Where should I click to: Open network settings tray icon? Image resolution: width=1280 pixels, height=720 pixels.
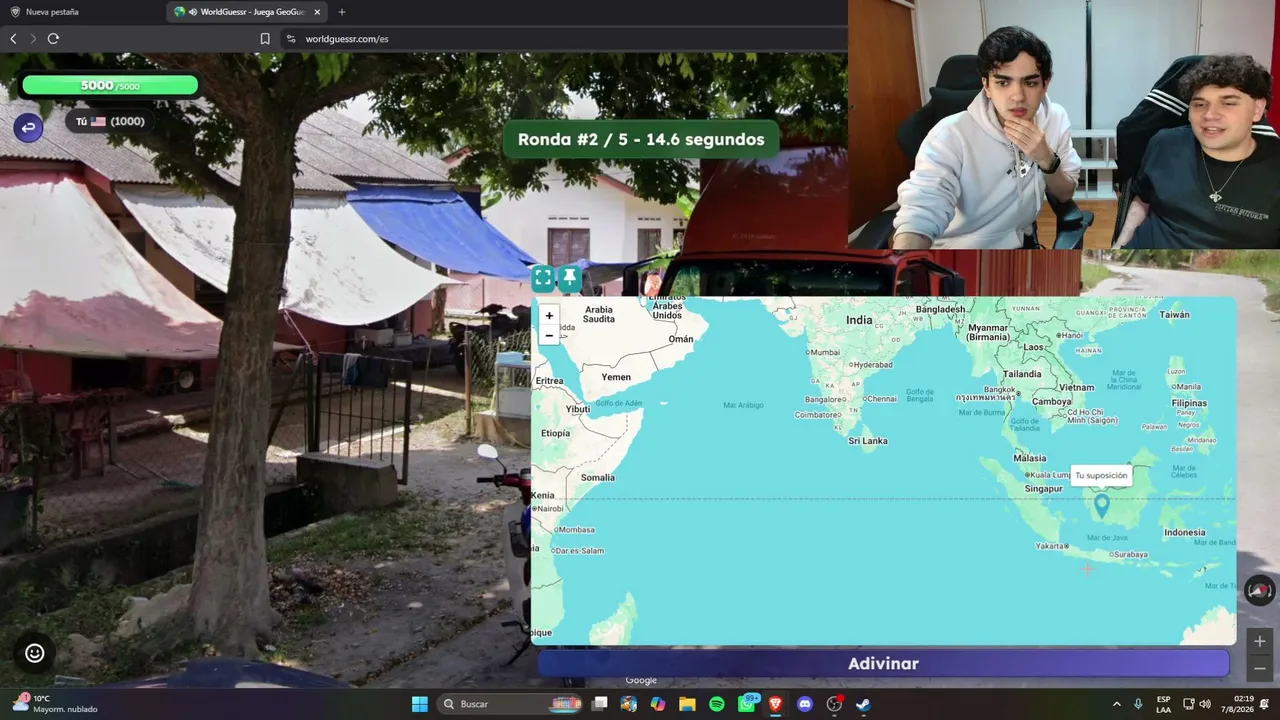point(1189,704)
